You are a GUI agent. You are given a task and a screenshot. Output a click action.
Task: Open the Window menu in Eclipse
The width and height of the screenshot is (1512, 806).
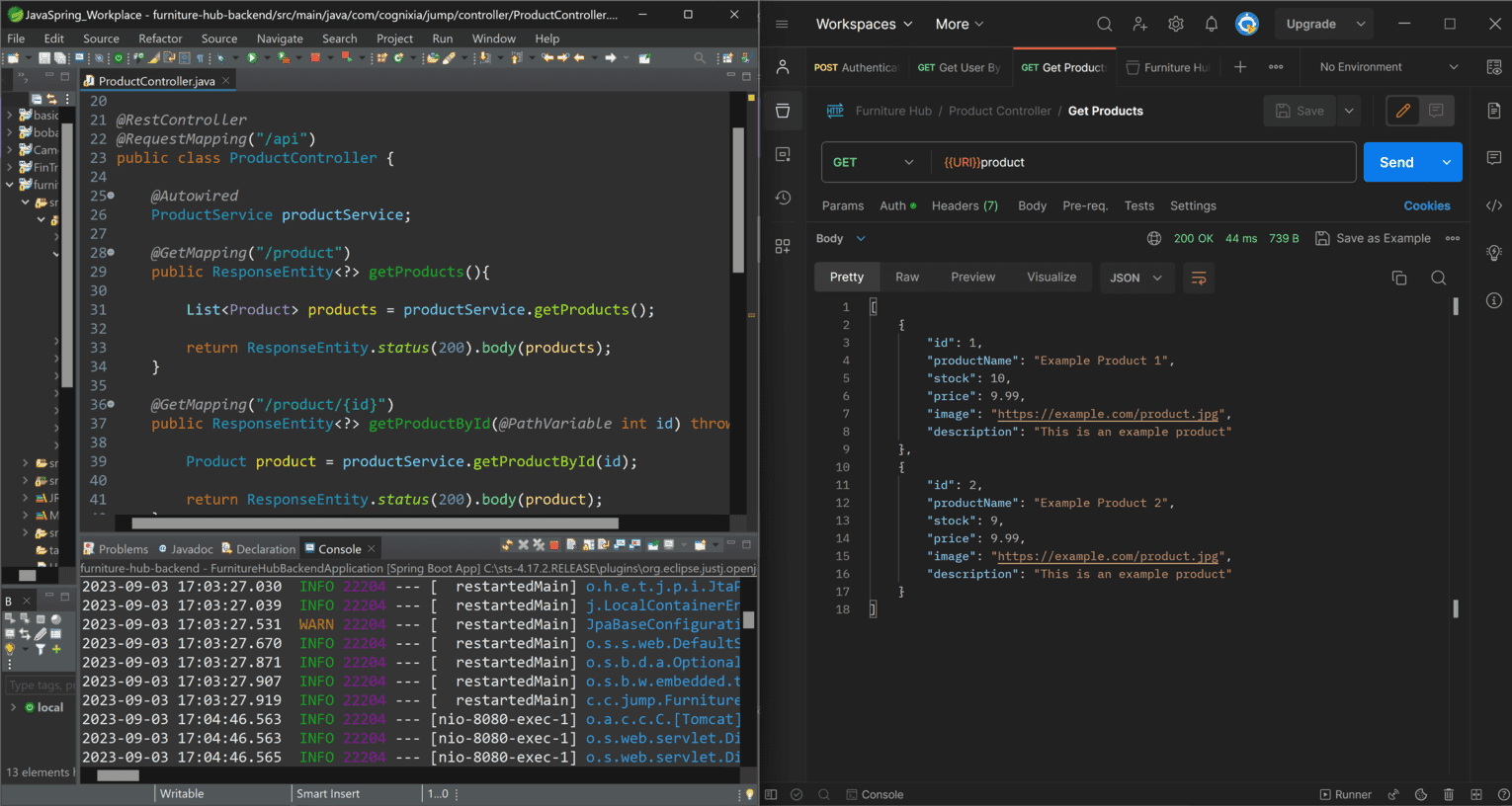(493, 39)
